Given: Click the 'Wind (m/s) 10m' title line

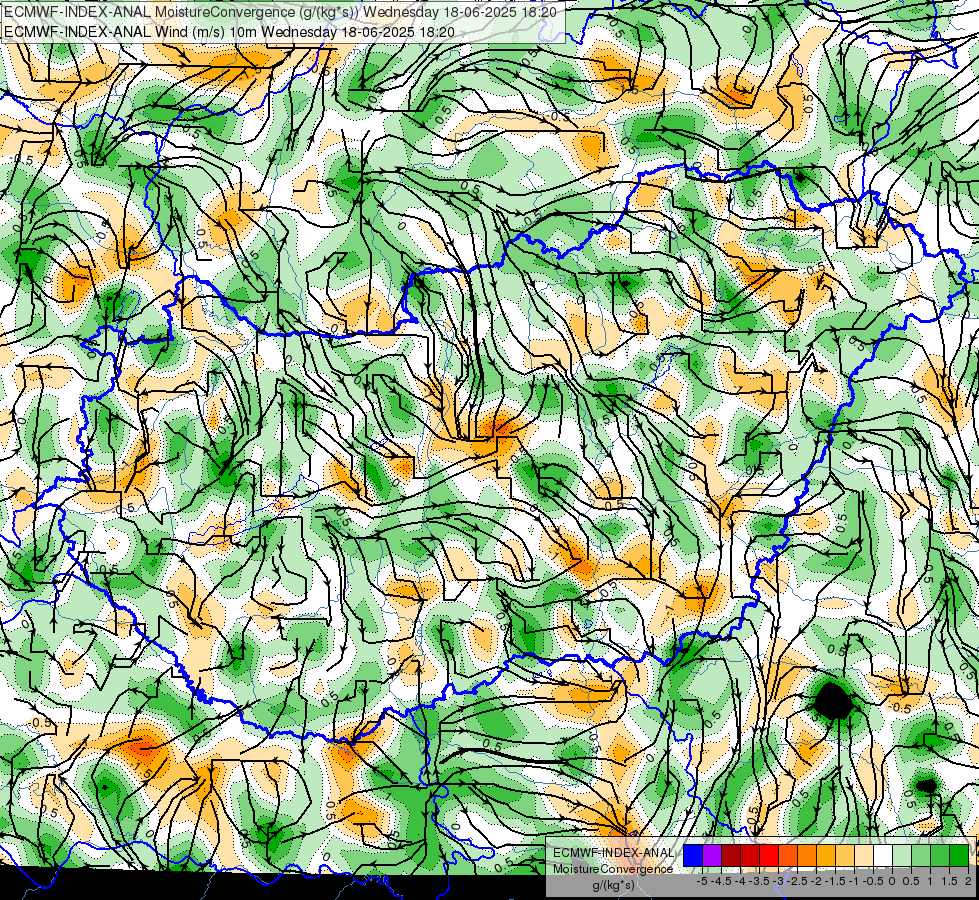Looking at the screenshot, I should tap(229, 31).
